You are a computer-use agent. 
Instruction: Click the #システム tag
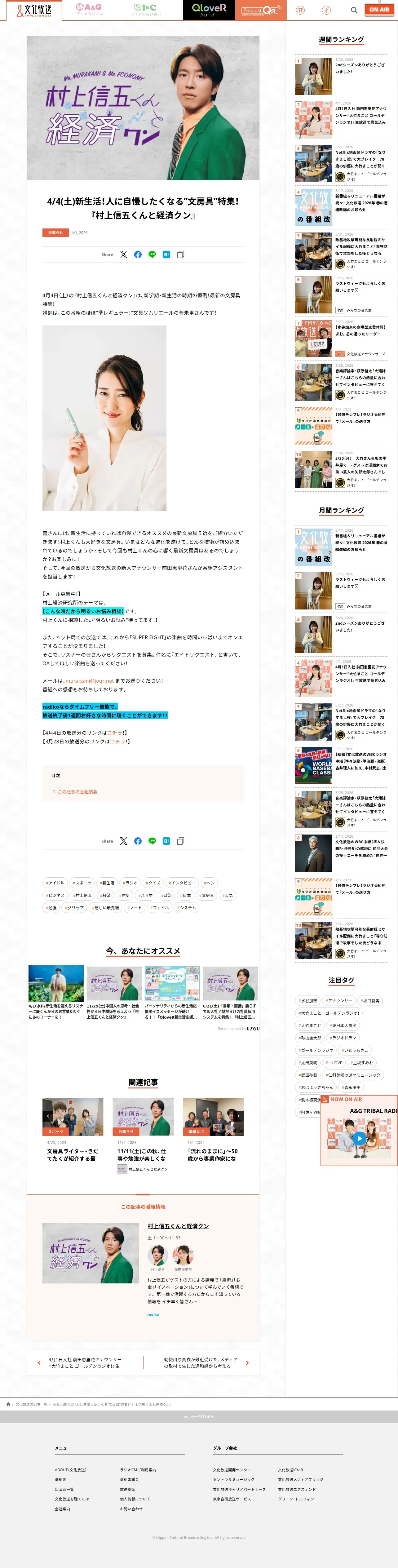(x=187, y=908)
